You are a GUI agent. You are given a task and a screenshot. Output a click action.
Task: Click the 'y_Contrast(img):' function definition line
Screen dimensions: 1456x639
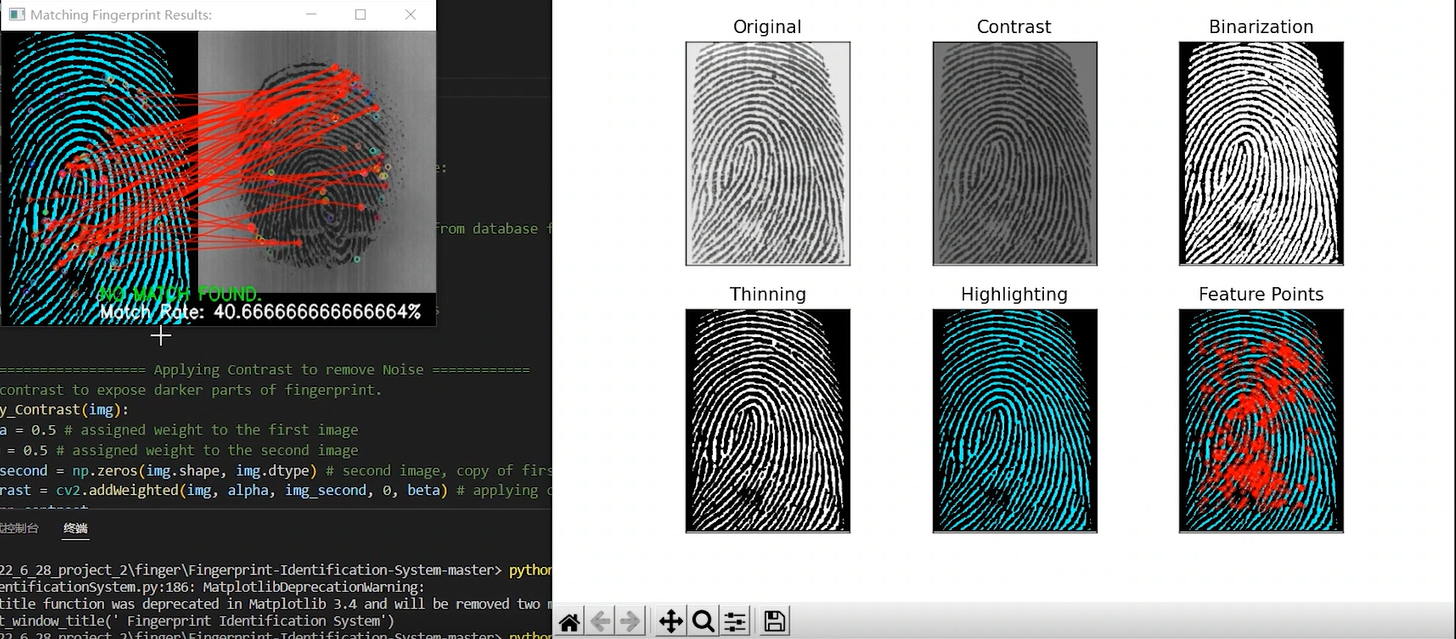pyautogui.click(x=64, y=410)
